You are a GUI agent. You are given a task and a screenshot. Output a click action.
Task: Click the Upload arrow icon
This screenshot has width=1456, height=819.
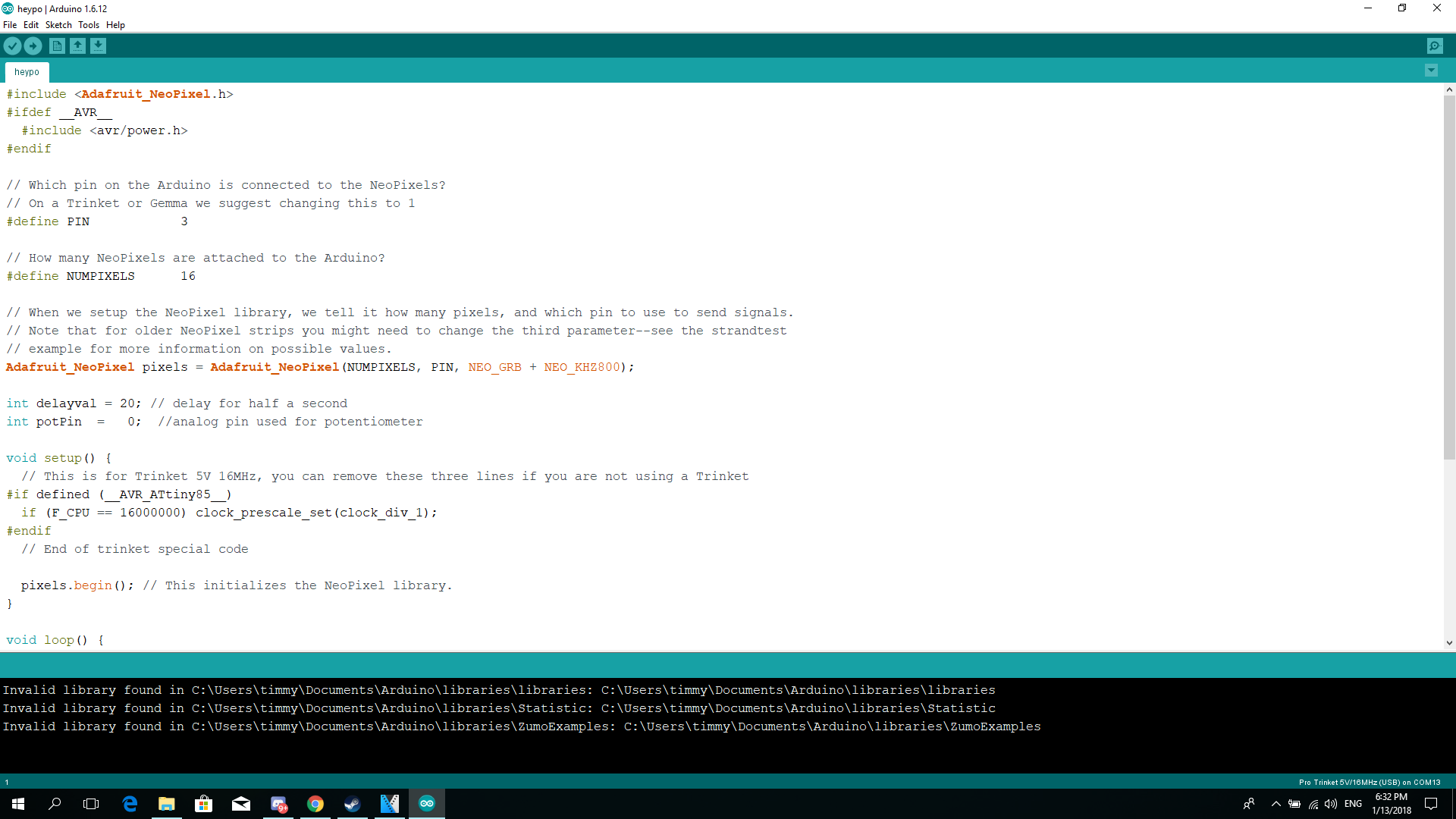pos(33,45)
